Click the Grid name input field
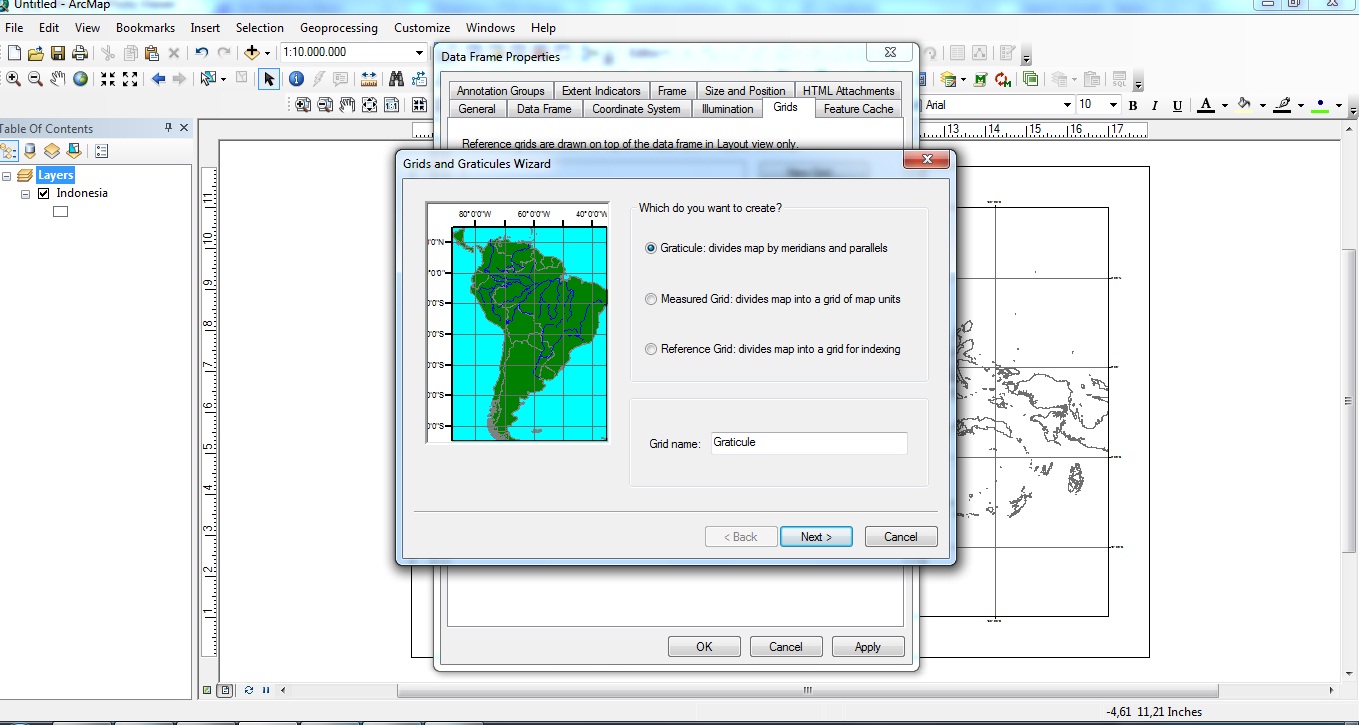This screenshot has height=725, width=1359. click(809, 443)
